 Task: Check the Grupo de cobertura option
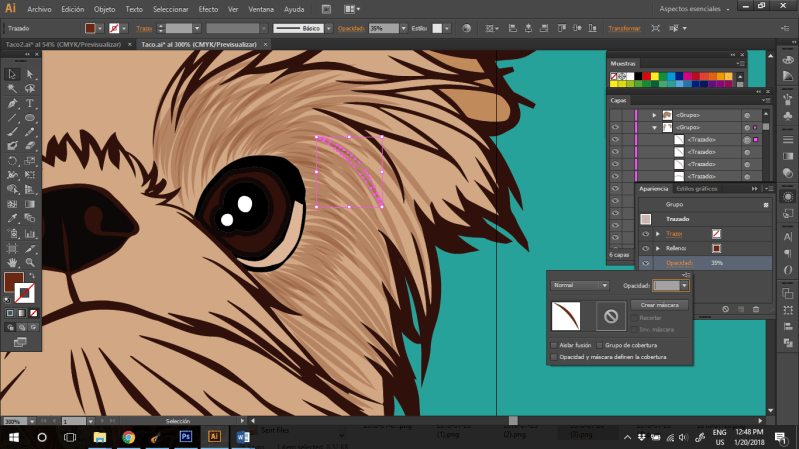coord(600,345)
